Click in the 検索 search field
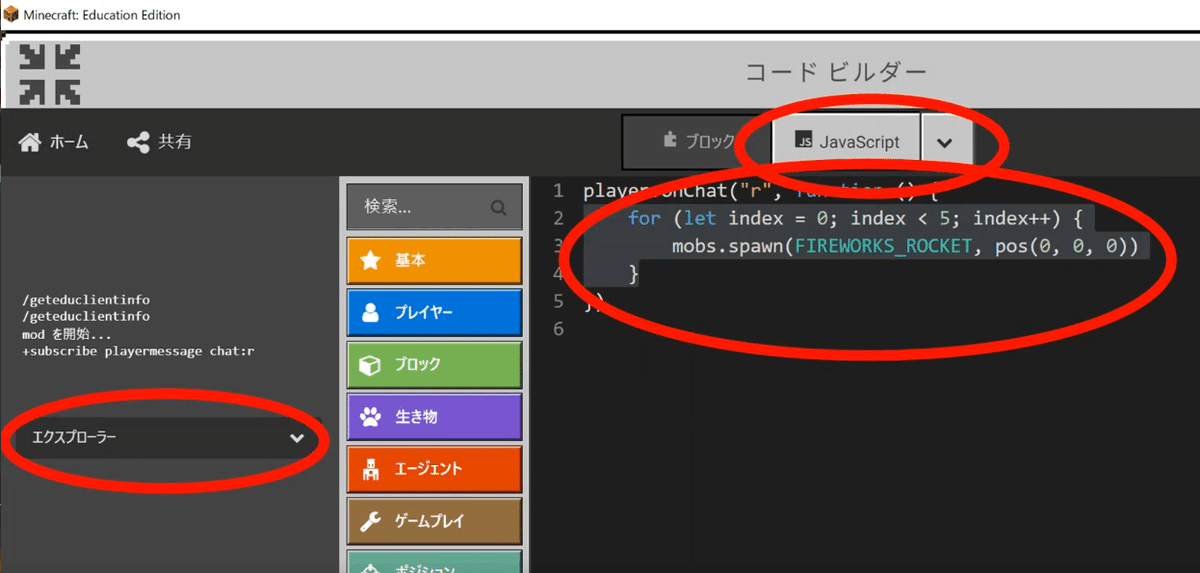Image resolution: width=1200 pixels, height=573 pixels. click(x=434, y=207)
